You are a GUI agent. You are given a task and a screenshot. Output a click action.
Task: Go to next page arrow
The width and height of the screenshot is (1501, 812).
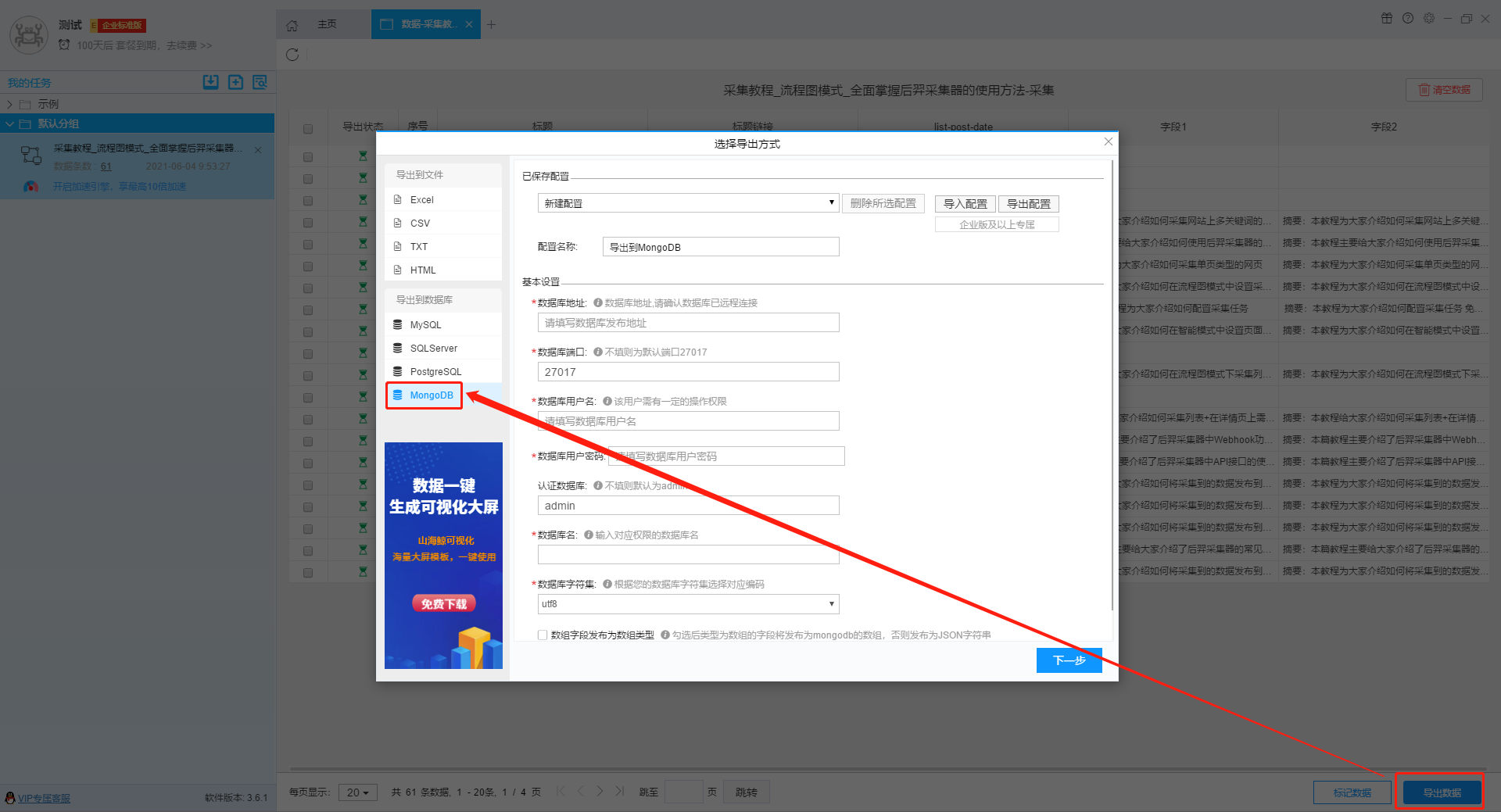[600, 791]
